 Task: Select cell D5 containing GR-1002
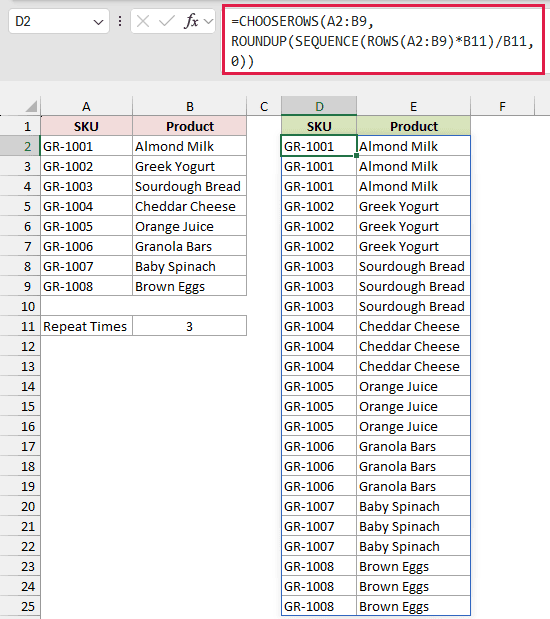click(x=319, y=206)
